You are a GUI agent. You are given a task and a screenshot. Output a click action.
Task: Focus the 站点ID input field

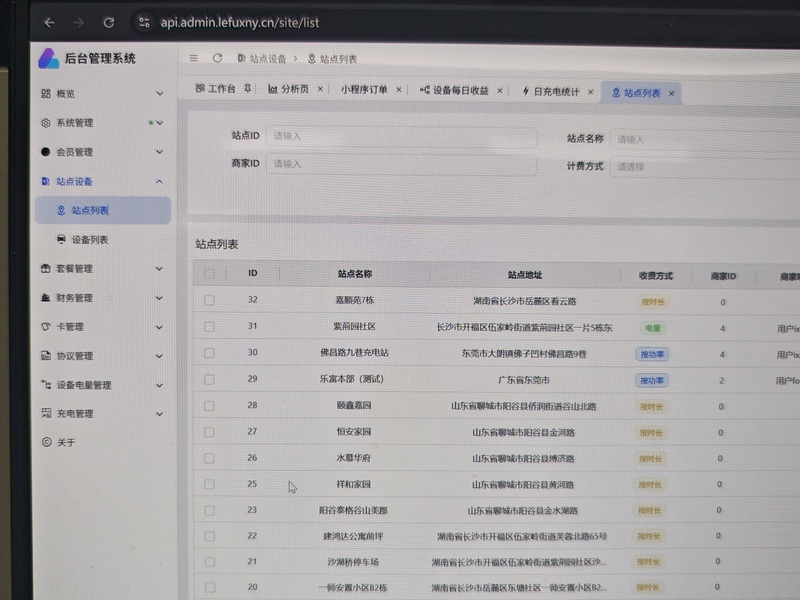point(401,136)
